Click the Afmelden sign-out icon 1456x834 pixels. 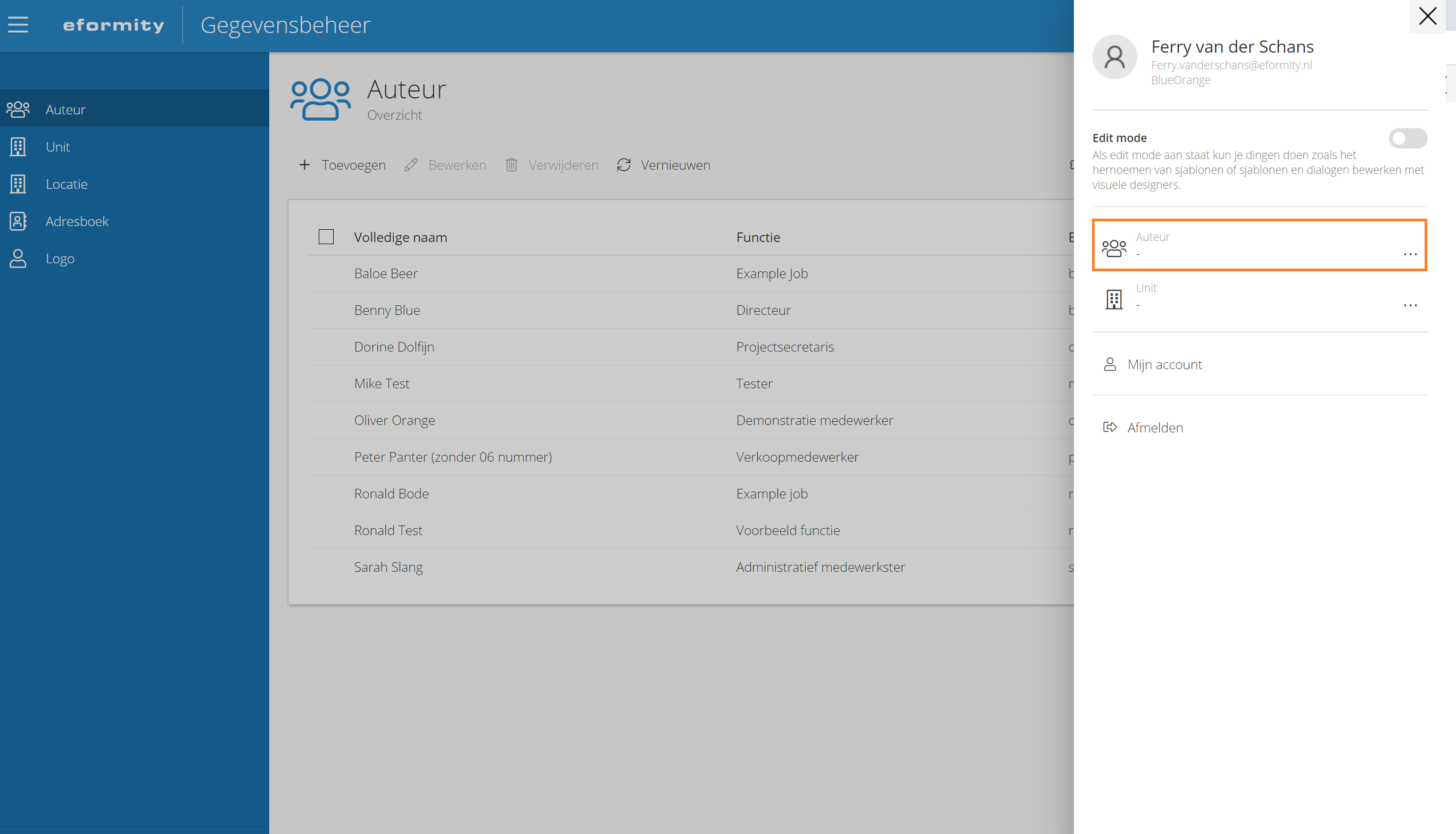coord(1110,427)
